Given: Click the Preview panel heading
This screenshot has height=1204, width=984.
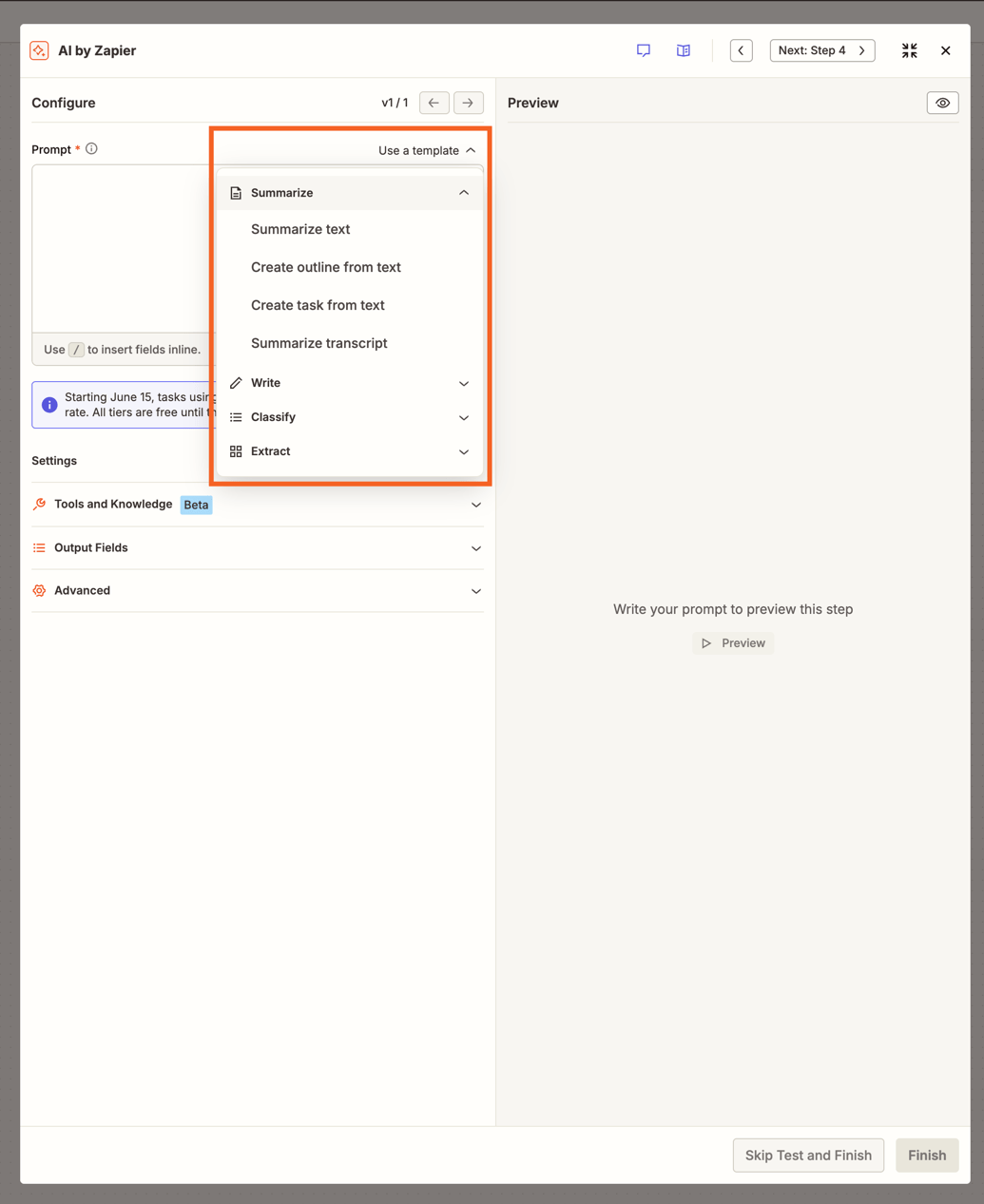Looking at the screenshot, I should pyautogui.click(x=533, y=103).
